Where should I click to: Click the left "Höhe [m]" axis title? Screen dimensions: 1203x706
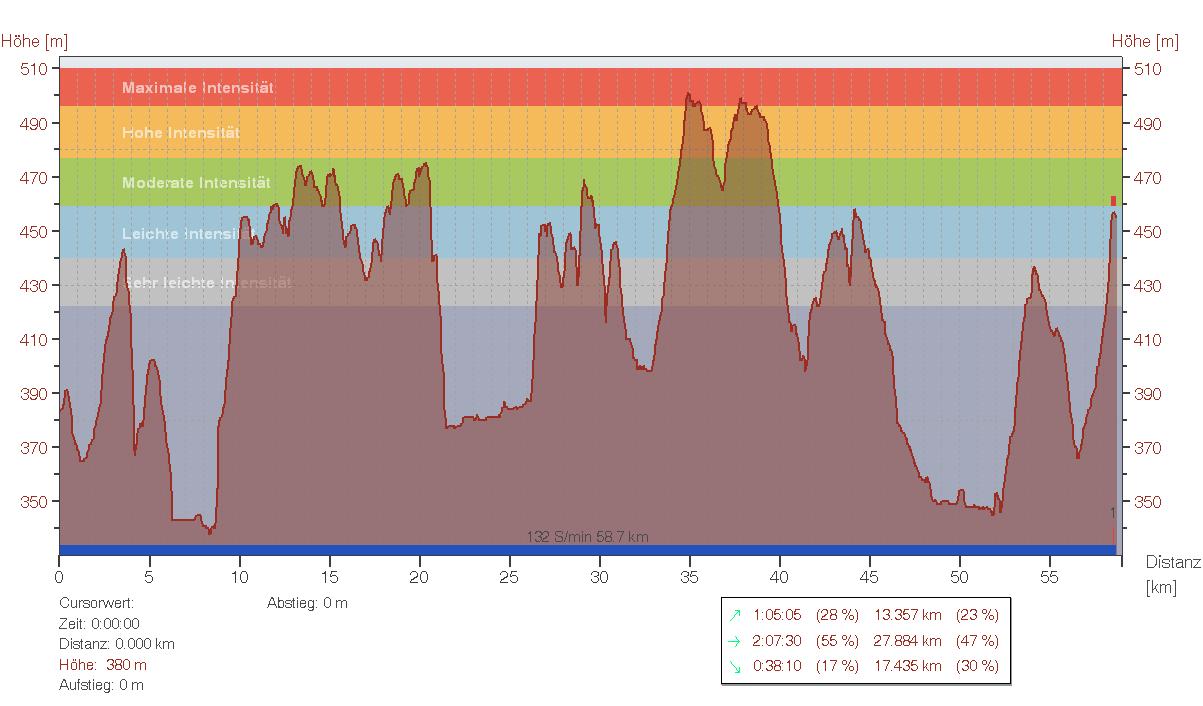[35, 41]
